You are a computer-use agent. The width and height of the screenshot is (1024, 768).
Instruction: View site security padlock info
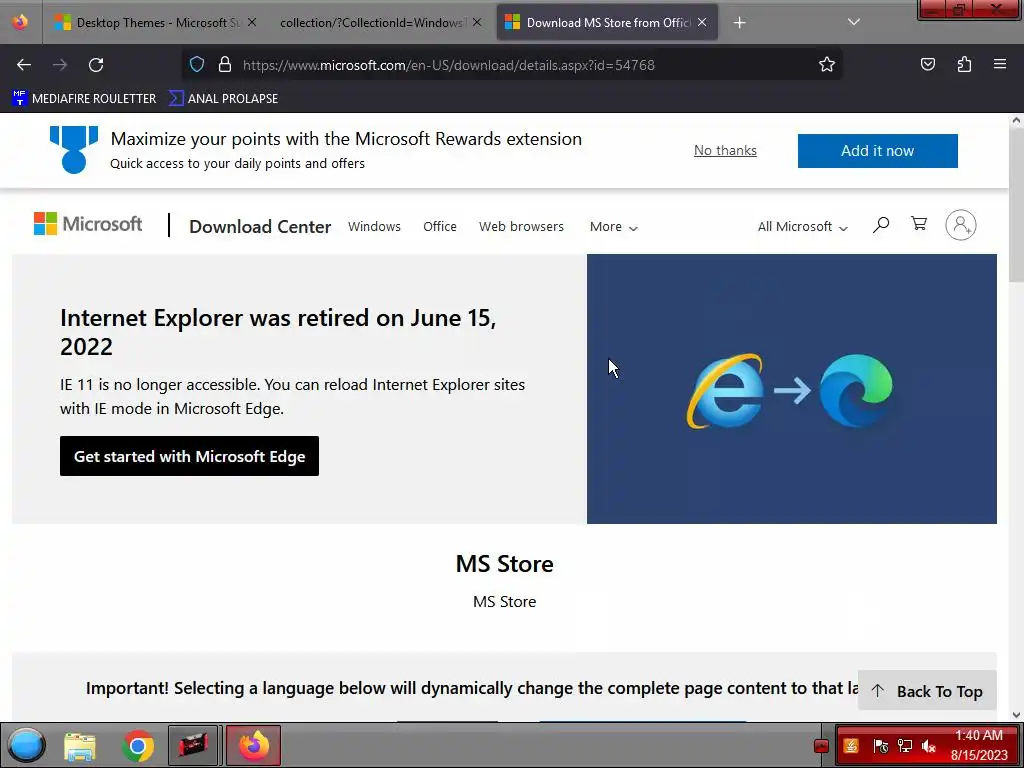(225, 64)
